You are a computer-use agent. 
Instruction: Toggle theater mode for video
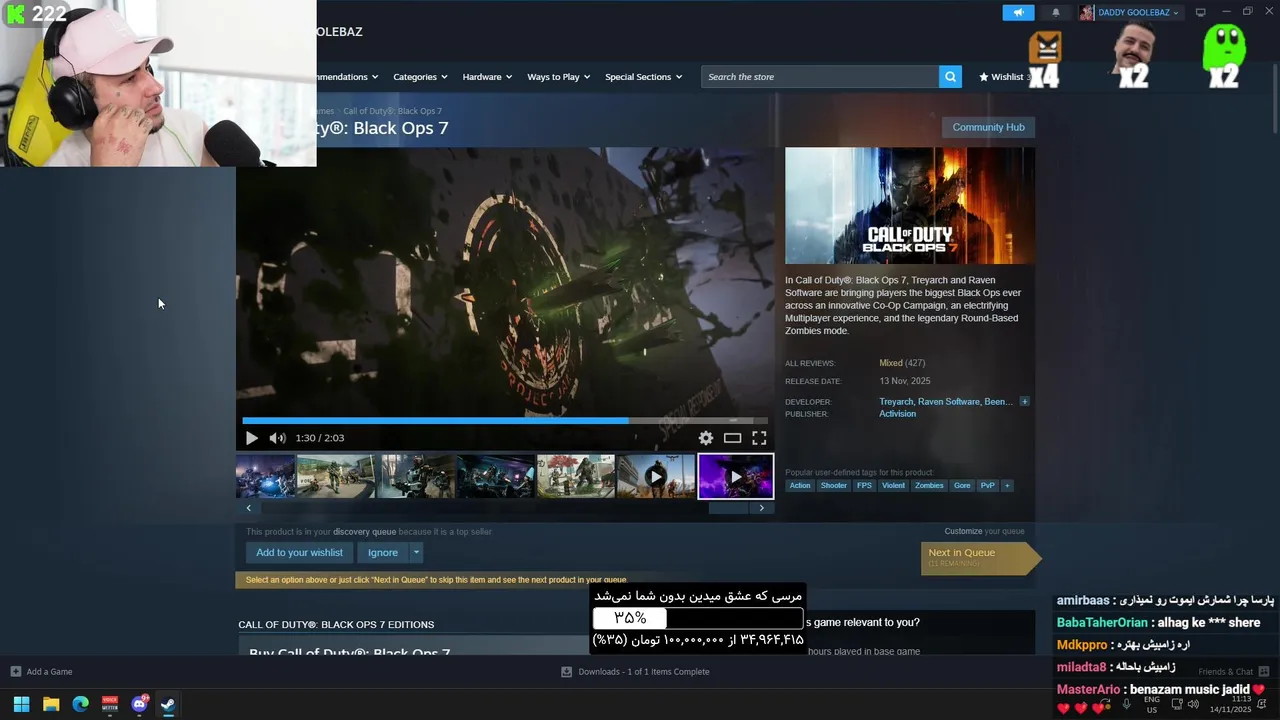coord(733,438)
